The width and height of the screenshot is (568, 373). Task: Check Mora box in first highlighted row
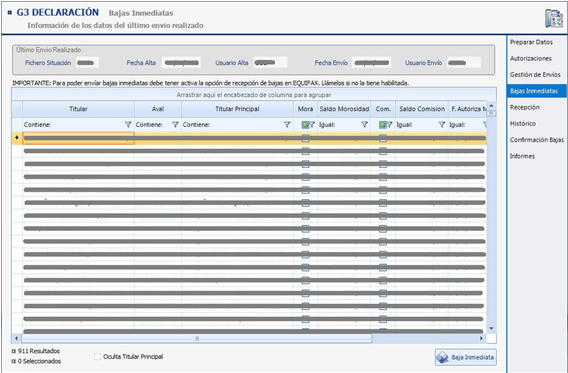tap(305, 138)
